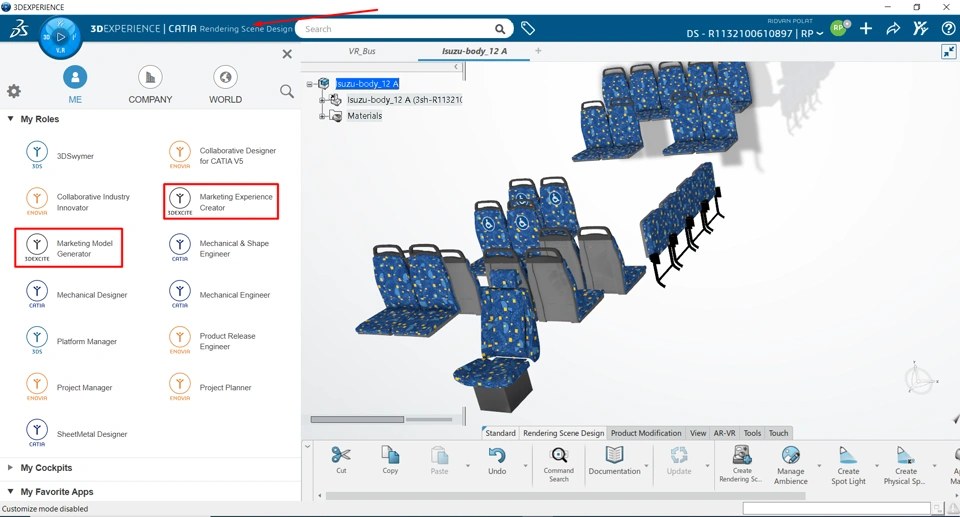Click the 3DS compass play button

[x=60, y=37]
